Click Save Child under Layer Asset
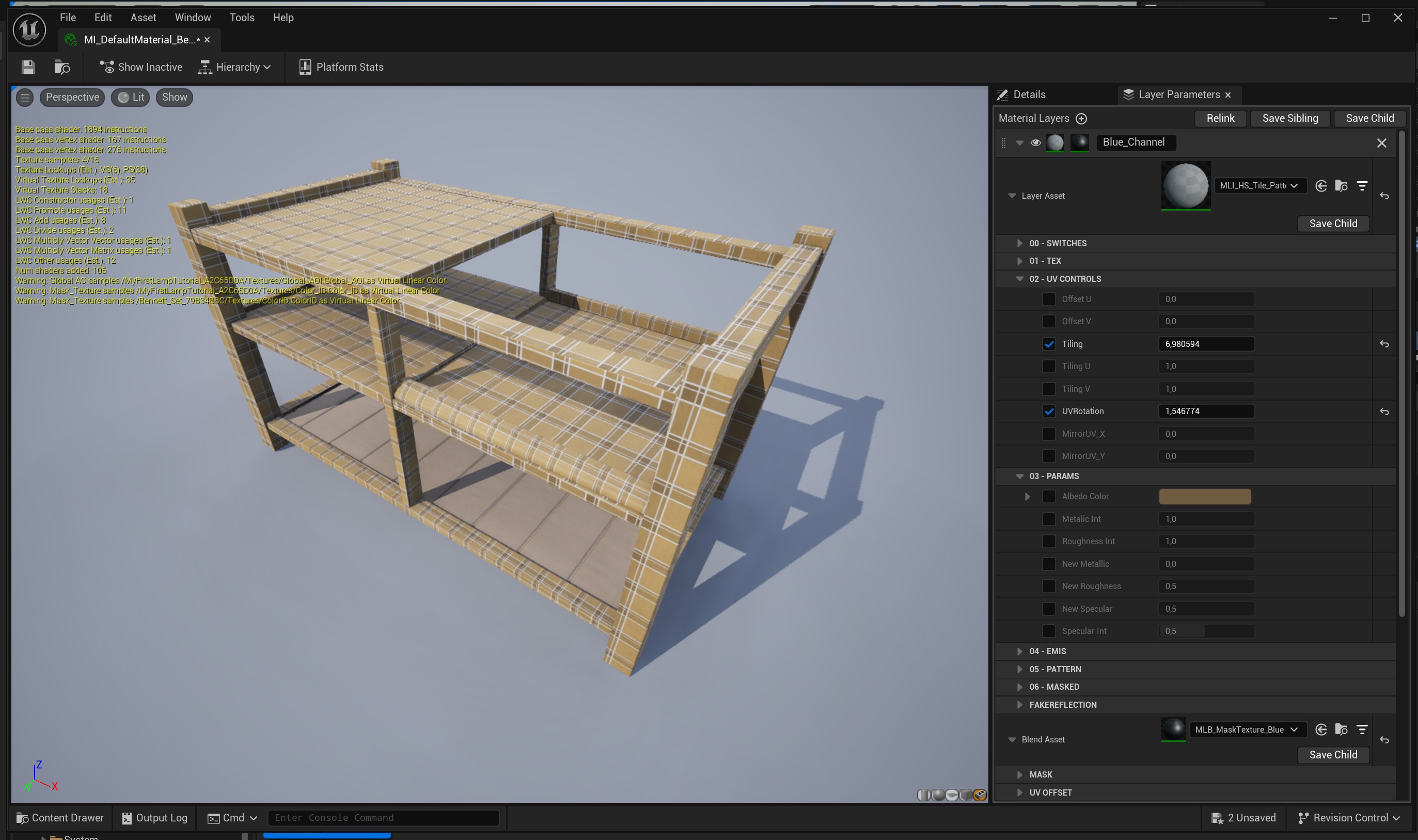Image resolution: width=1418 pixels, height=840 pixels. [x=1333, y=224]
